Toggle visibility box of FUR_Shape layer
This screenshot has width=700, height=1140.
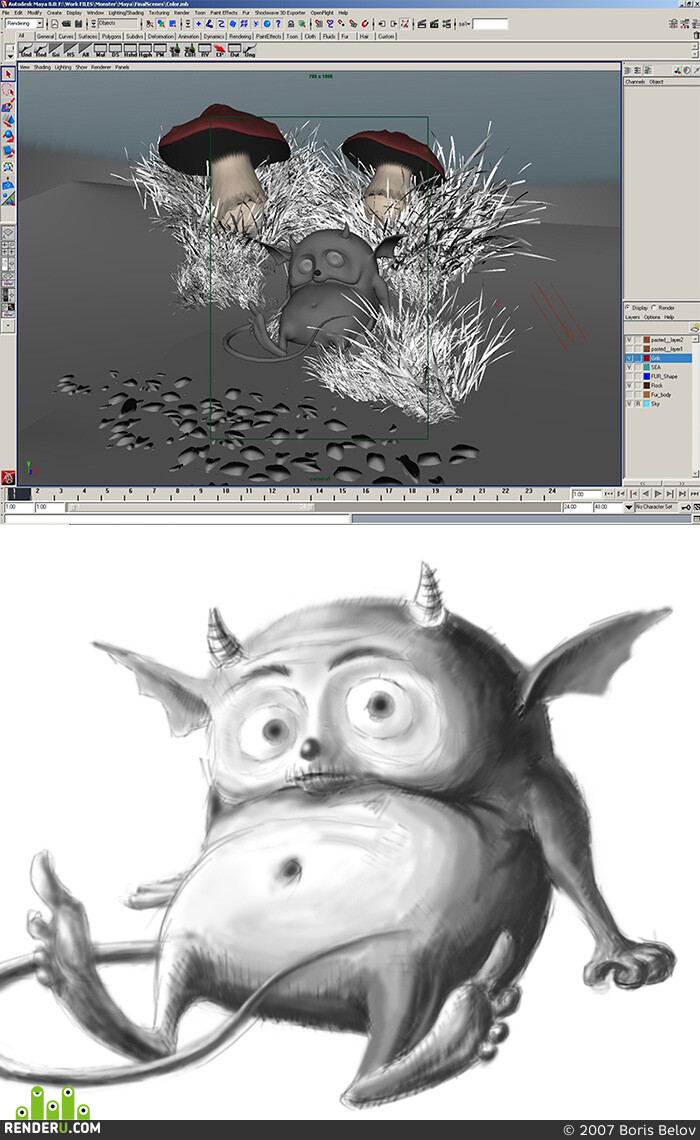629,377
